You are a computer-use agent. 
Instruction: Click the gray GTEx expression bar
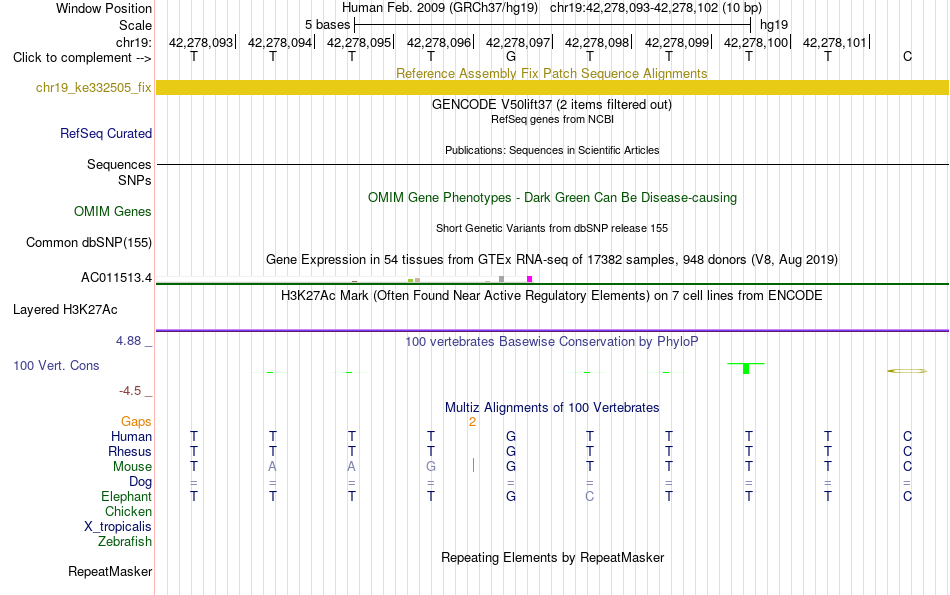(x=502, y=279)
